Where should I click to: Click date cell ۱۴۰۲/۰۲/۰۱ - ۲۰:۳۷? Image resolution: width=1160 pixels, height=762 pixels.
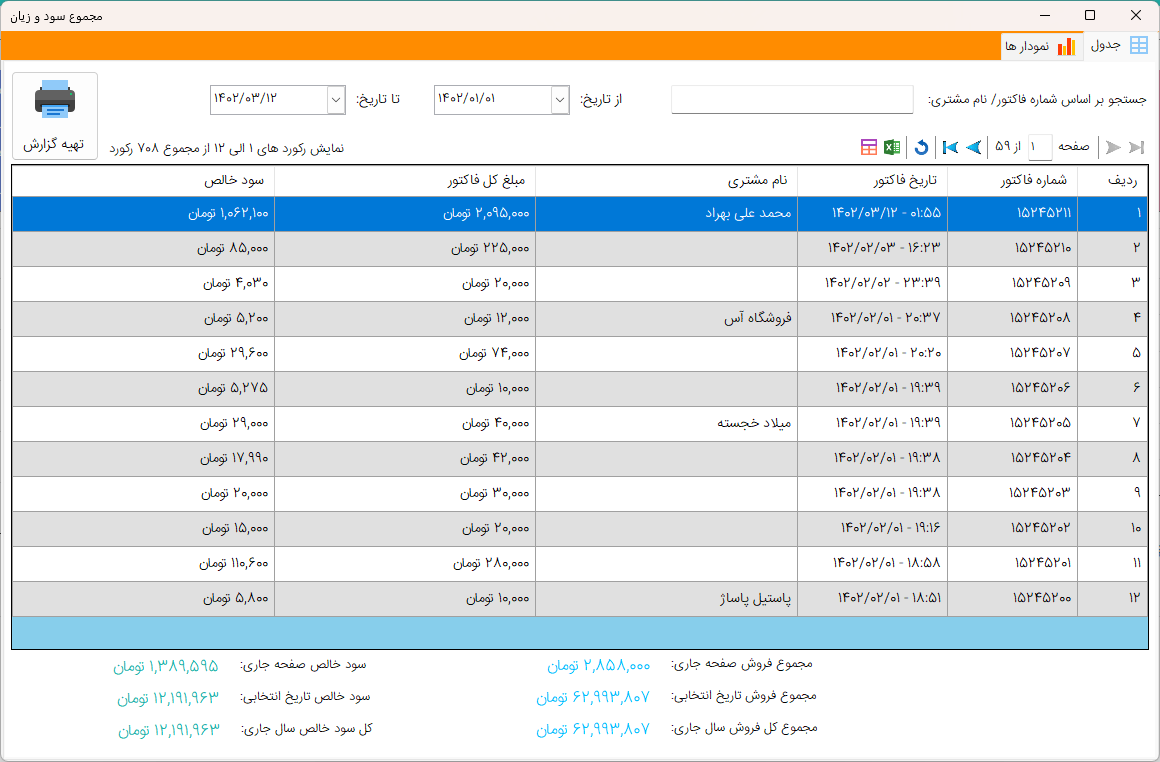click(873, 319)
